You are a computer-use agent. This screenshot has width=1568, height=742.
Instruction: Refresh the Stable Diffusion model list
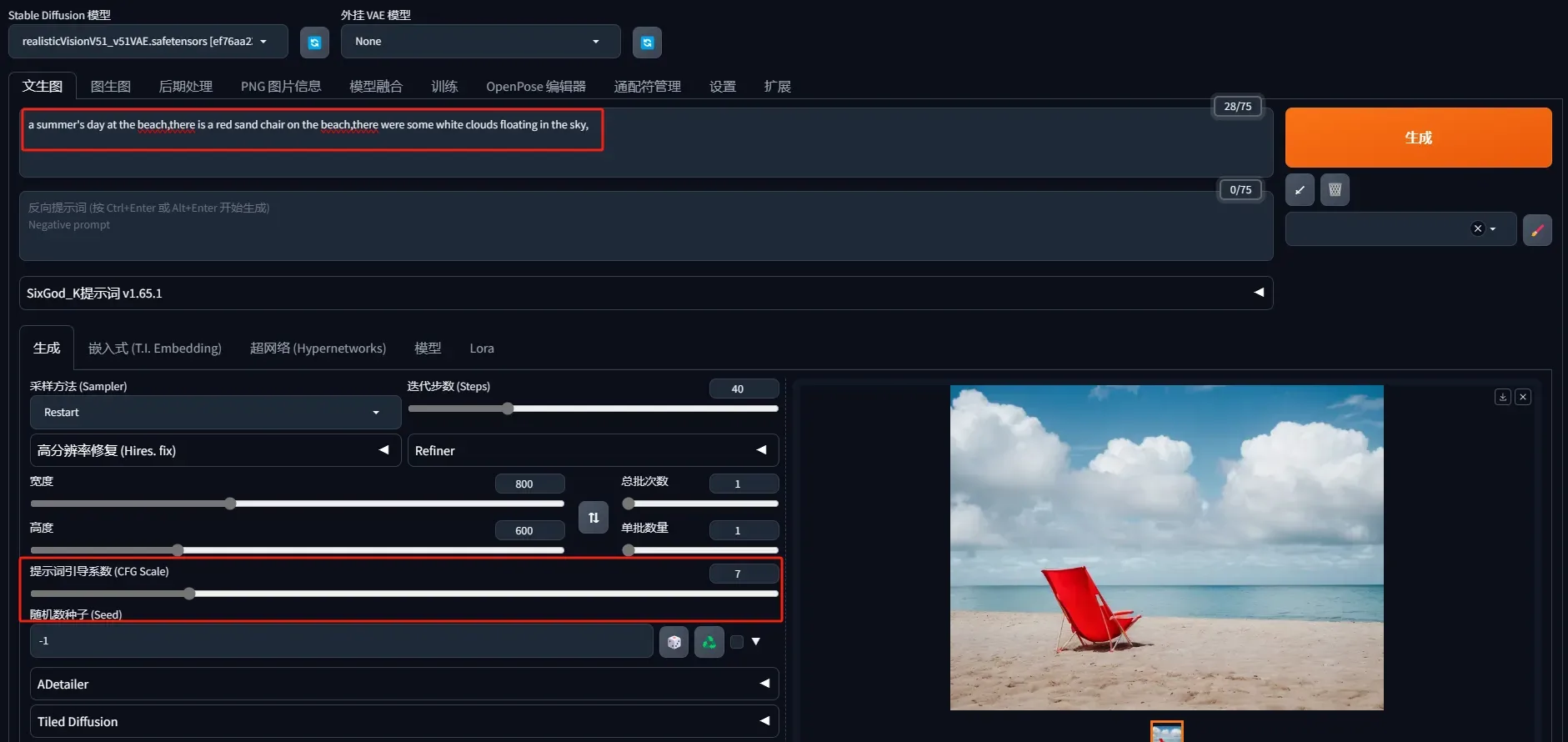[314, 43]
